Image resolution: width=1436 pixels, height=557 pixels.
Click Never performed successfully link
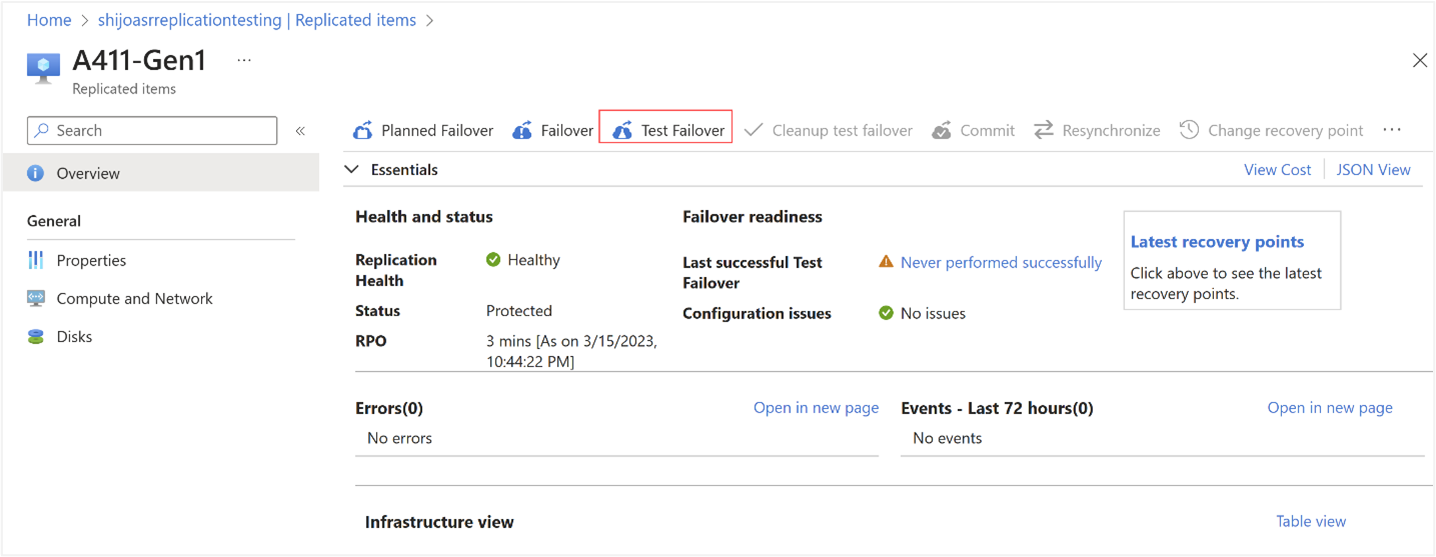(x=1001, y=263)
